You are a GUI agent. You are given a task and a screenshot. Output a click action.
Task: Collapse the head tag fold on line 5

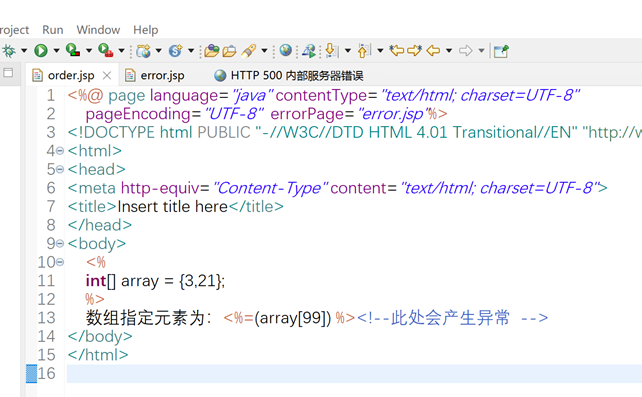tap(60, 169)
